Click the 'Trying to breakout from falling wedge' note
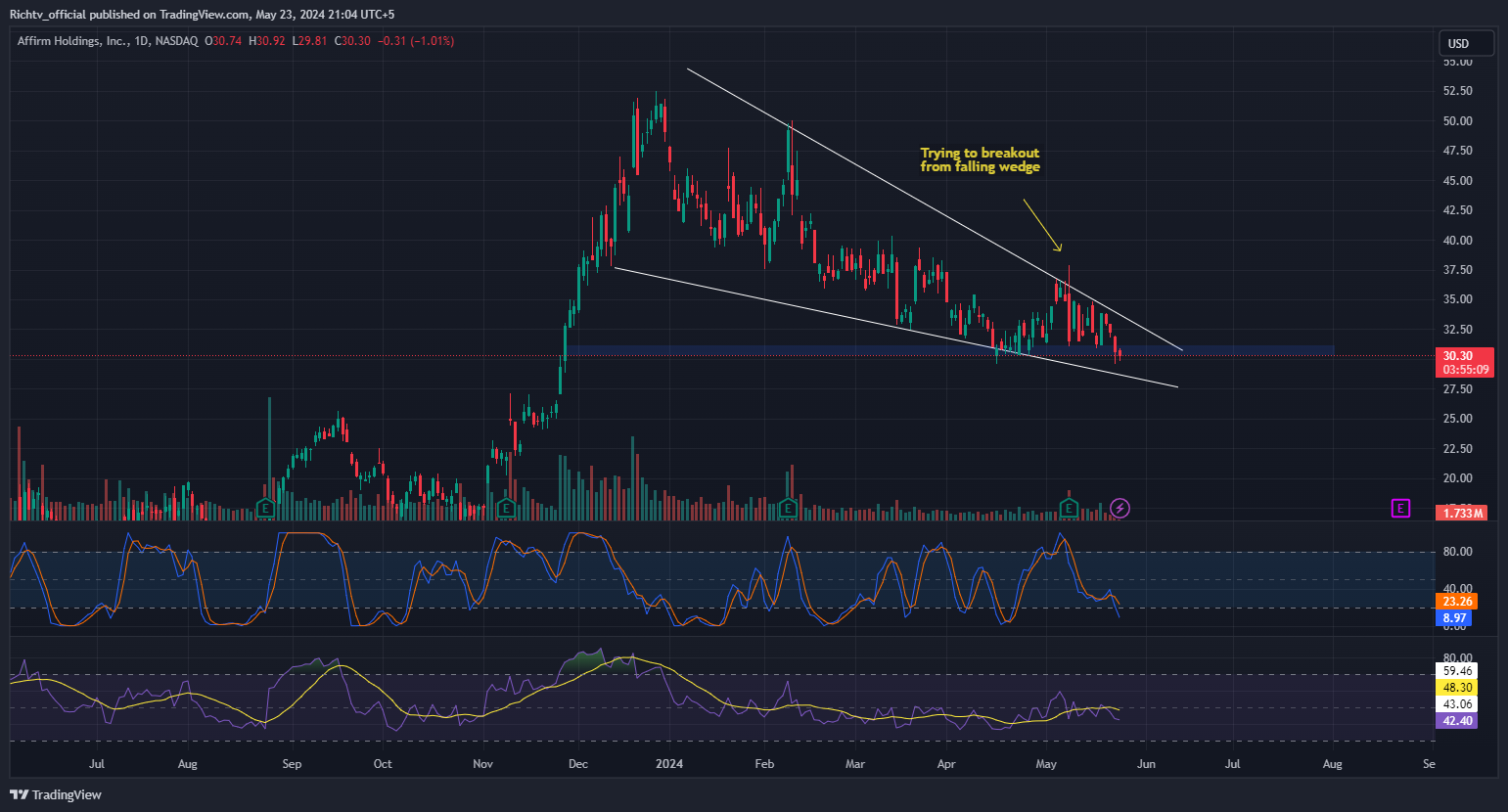 pos(980,159)
